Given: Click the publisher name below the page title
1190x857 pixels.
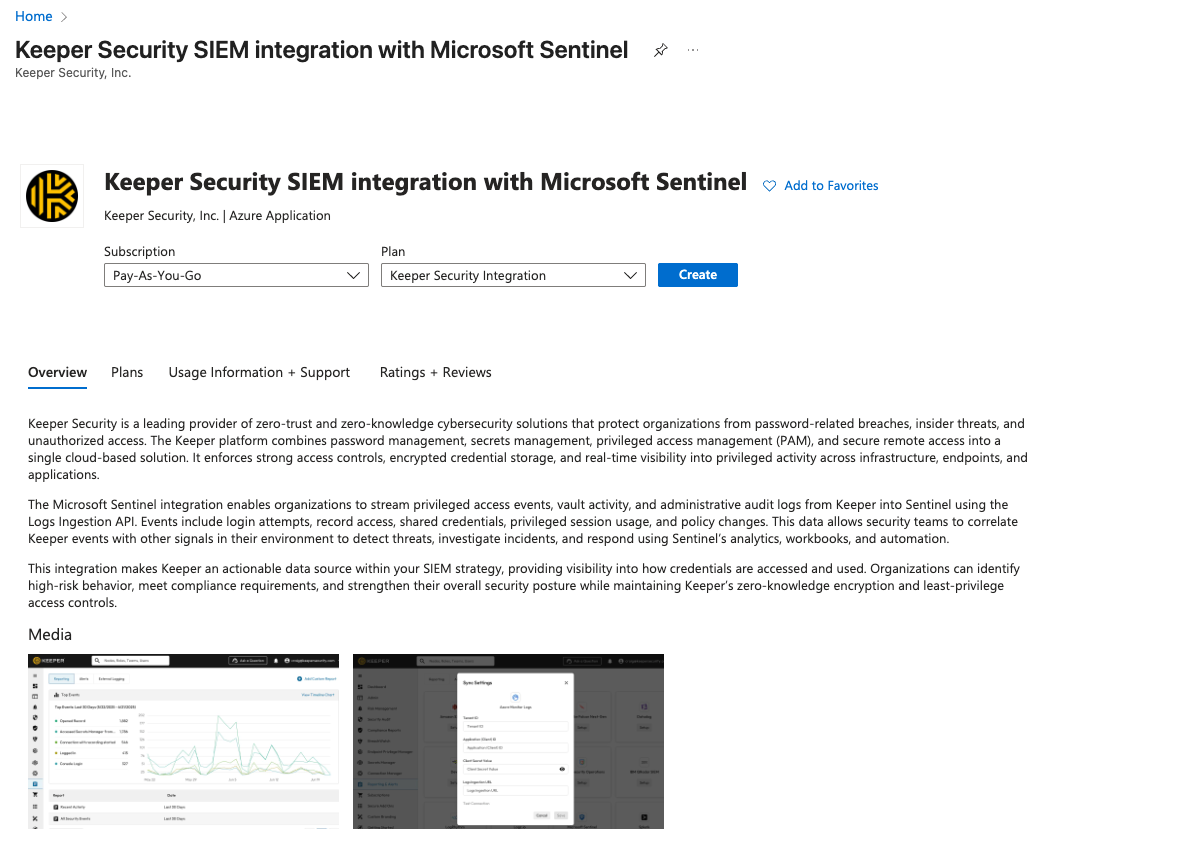Looking at the screenshot, I should click(73, 73).
